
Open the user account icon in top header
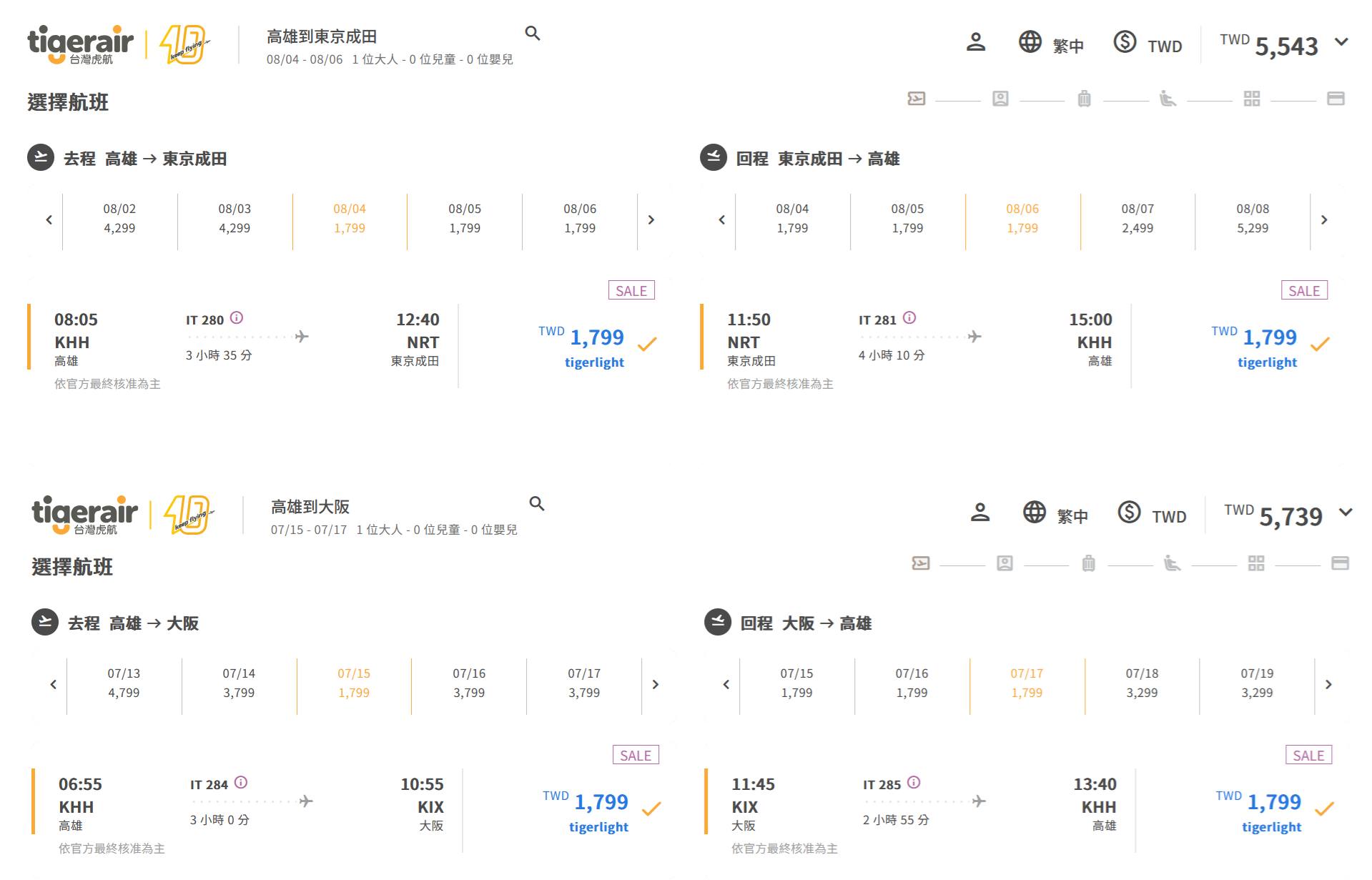975,42
